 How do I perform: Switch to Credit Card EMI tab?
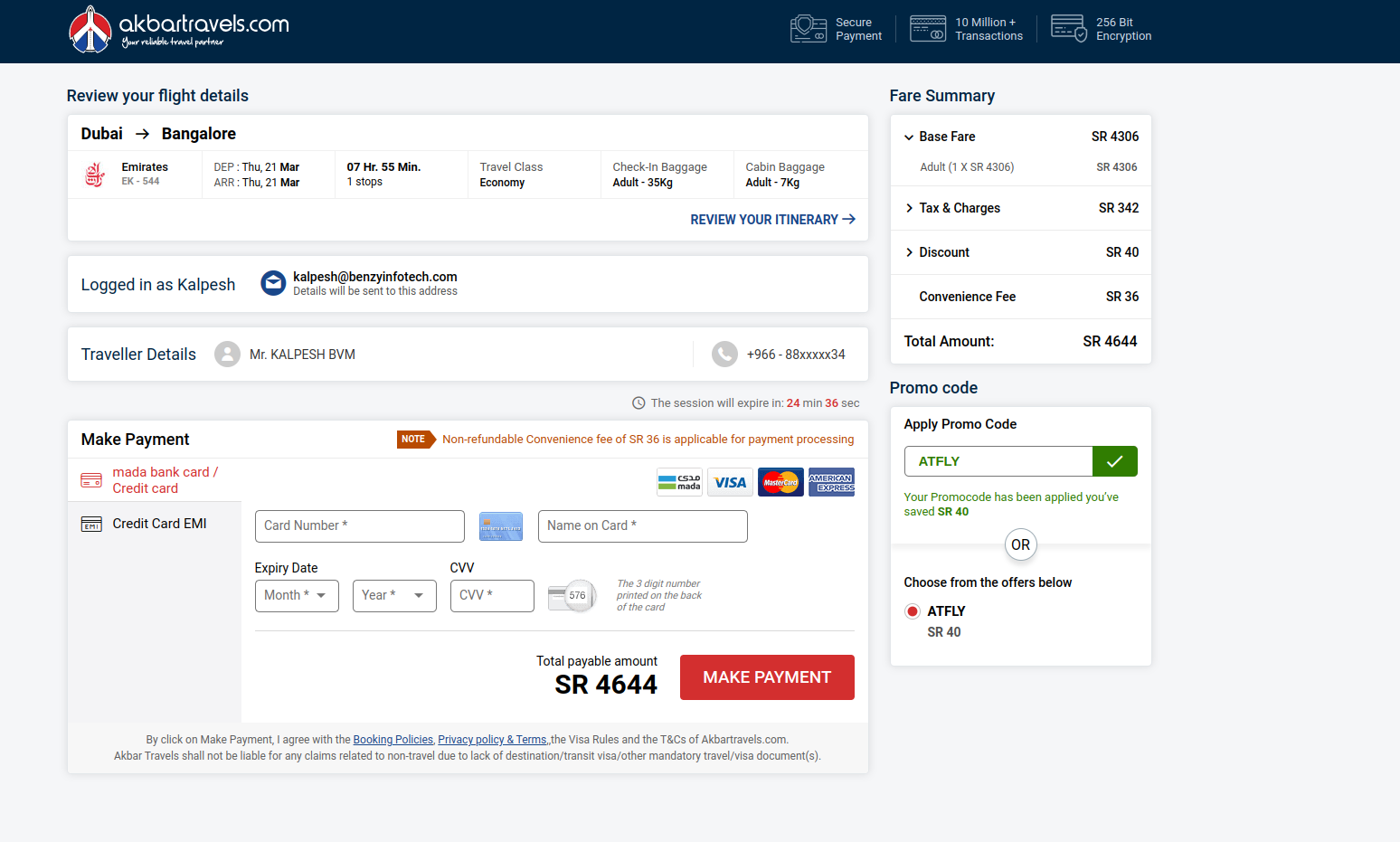pyautogui.click(x=155, y=524)
